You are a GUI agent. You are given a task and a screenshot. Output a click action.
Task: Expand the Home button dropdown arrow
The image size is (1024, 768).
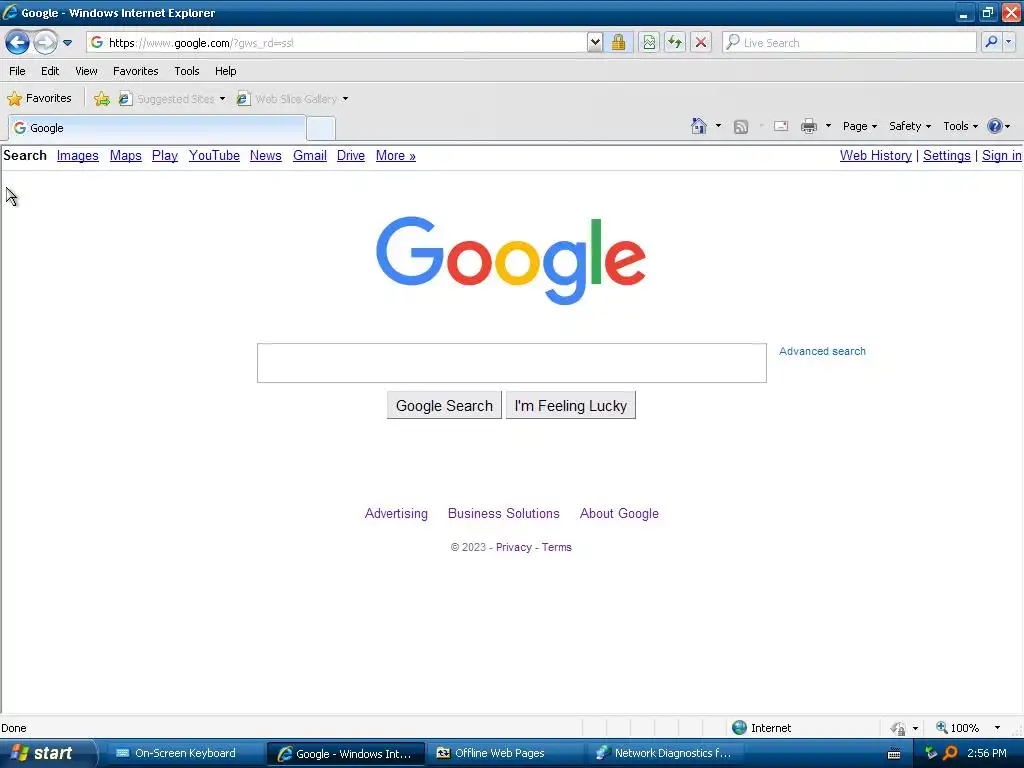718,126
